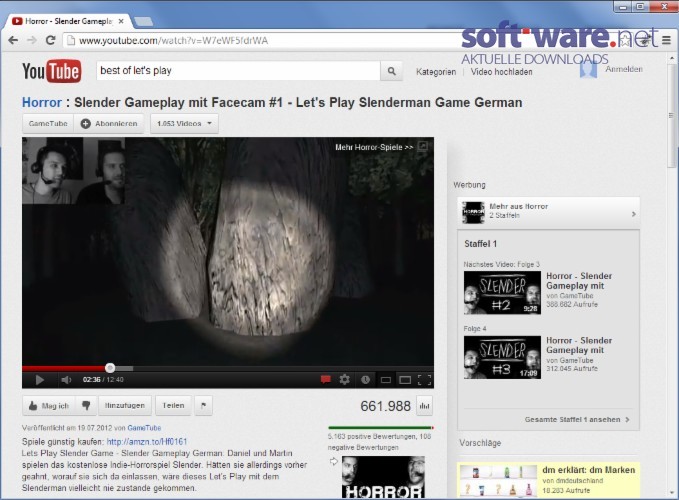Click the browser forward arrow
The width and height of the screenshot is (679, 500).
point(32,40)
